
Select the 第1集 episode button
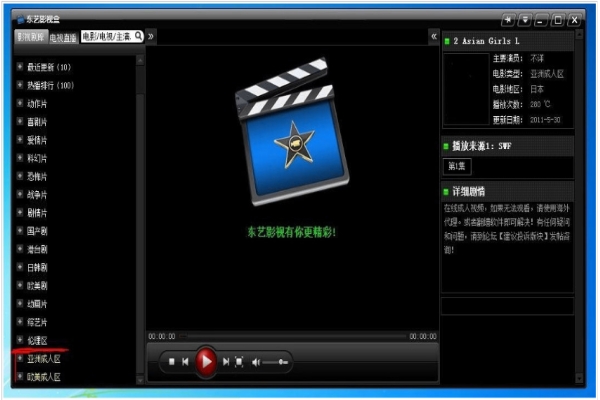click(457, 165)
